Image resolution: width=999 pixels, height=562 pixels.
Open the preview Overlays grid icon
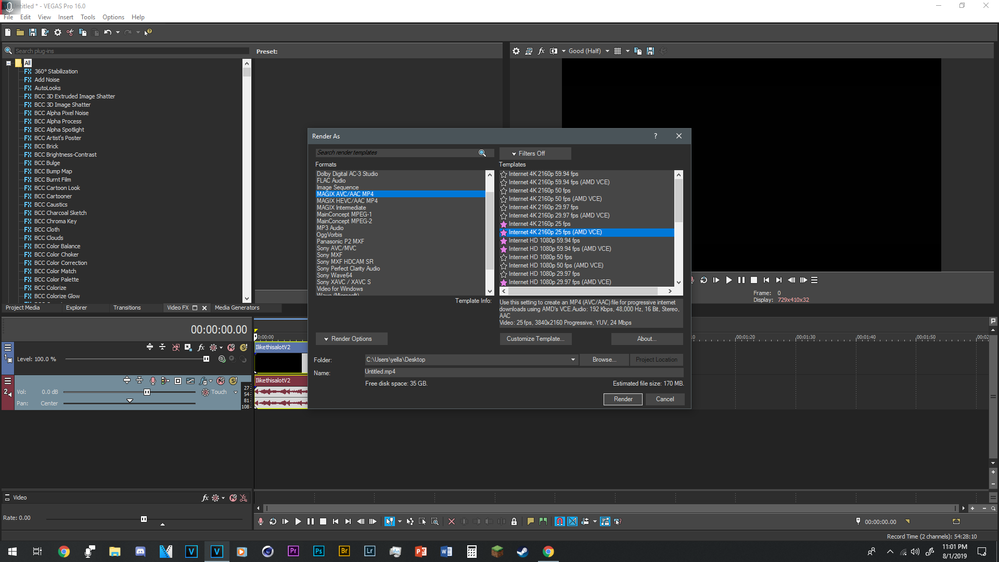point(617,51)
